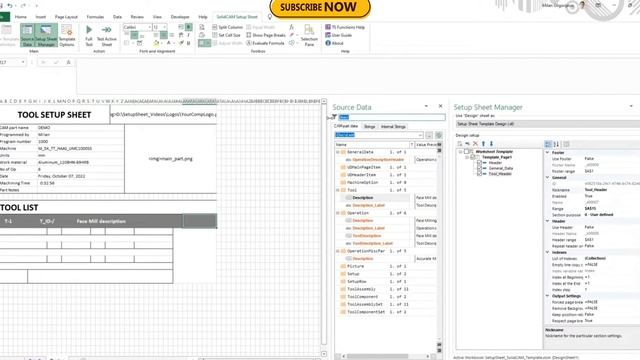Collapse the Output Settings property category
The image size is (640, 360).
(548, 296)
